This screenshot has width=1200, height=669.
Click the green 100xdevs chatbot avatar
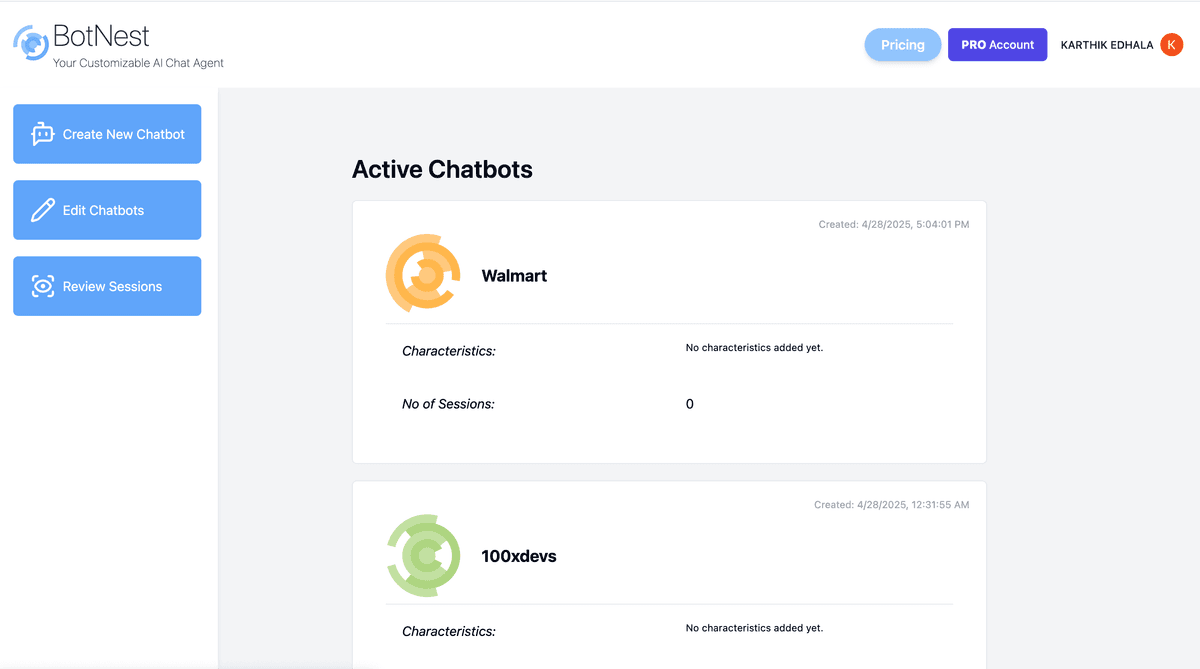pos(423,555)
